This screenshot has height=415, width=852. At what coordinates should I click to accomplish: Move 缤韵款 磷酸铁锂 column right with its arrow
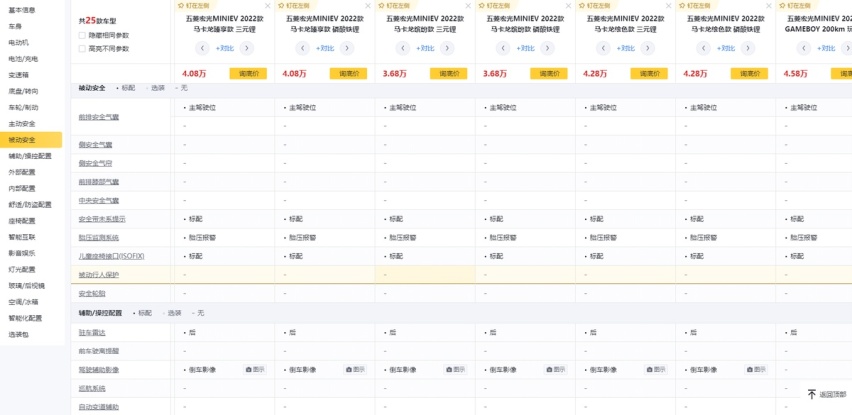547,48
